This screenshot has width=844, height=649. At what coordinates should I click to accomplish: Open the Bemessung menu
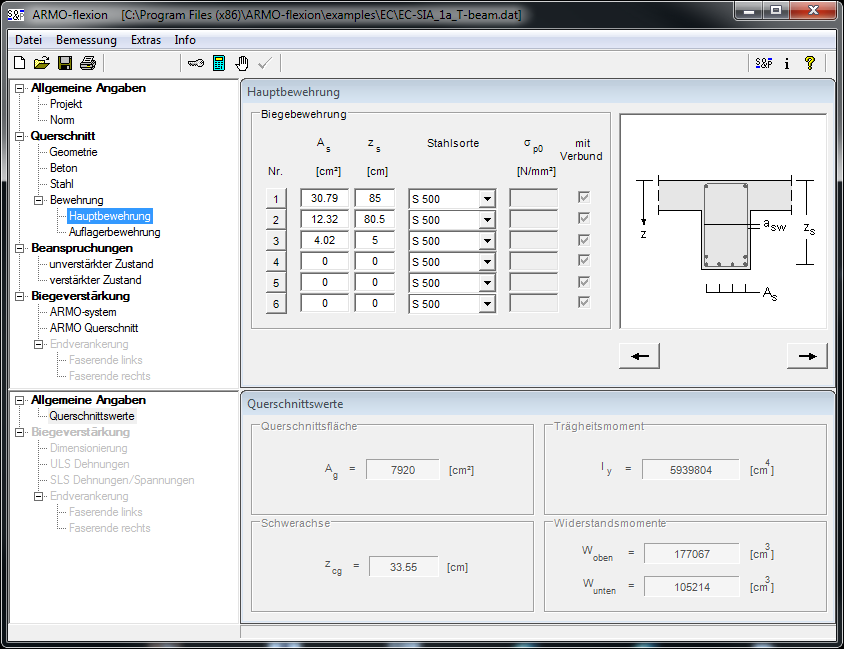point(86,40)
